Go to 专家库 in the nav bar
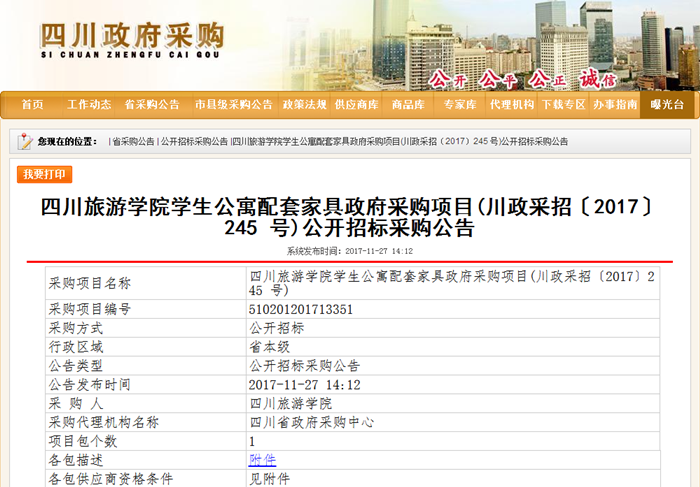 tap(460, 104)
